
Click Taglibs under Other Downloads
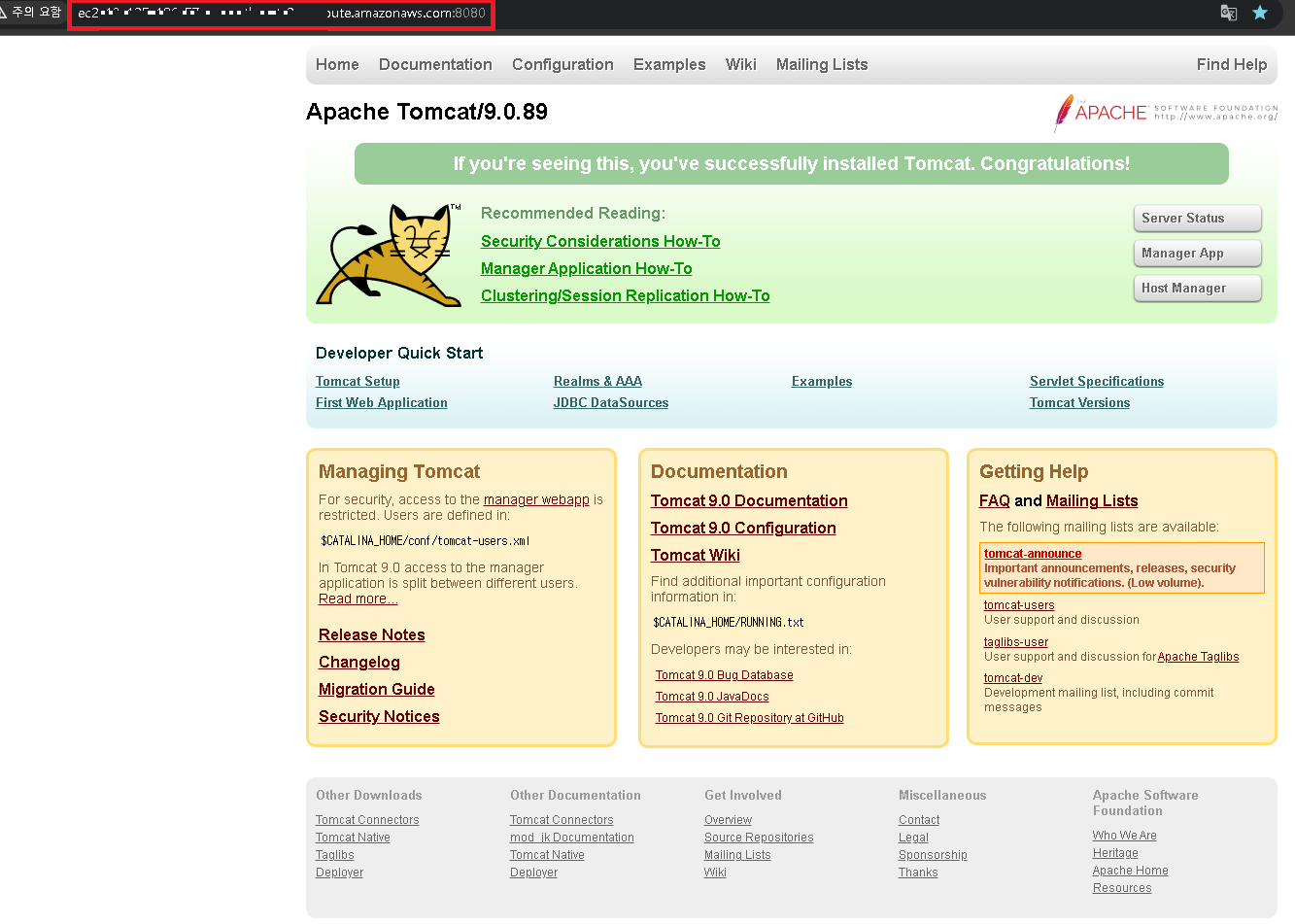click(x=335, y=855)
